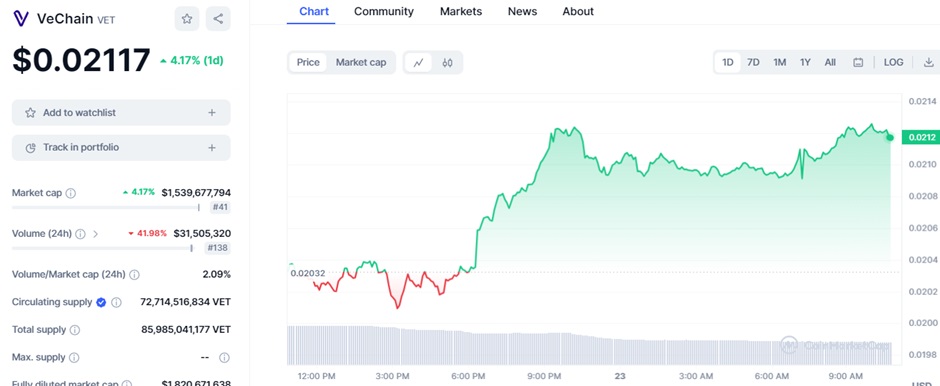Toggle LOG scale on chart

tap(893, 62)
